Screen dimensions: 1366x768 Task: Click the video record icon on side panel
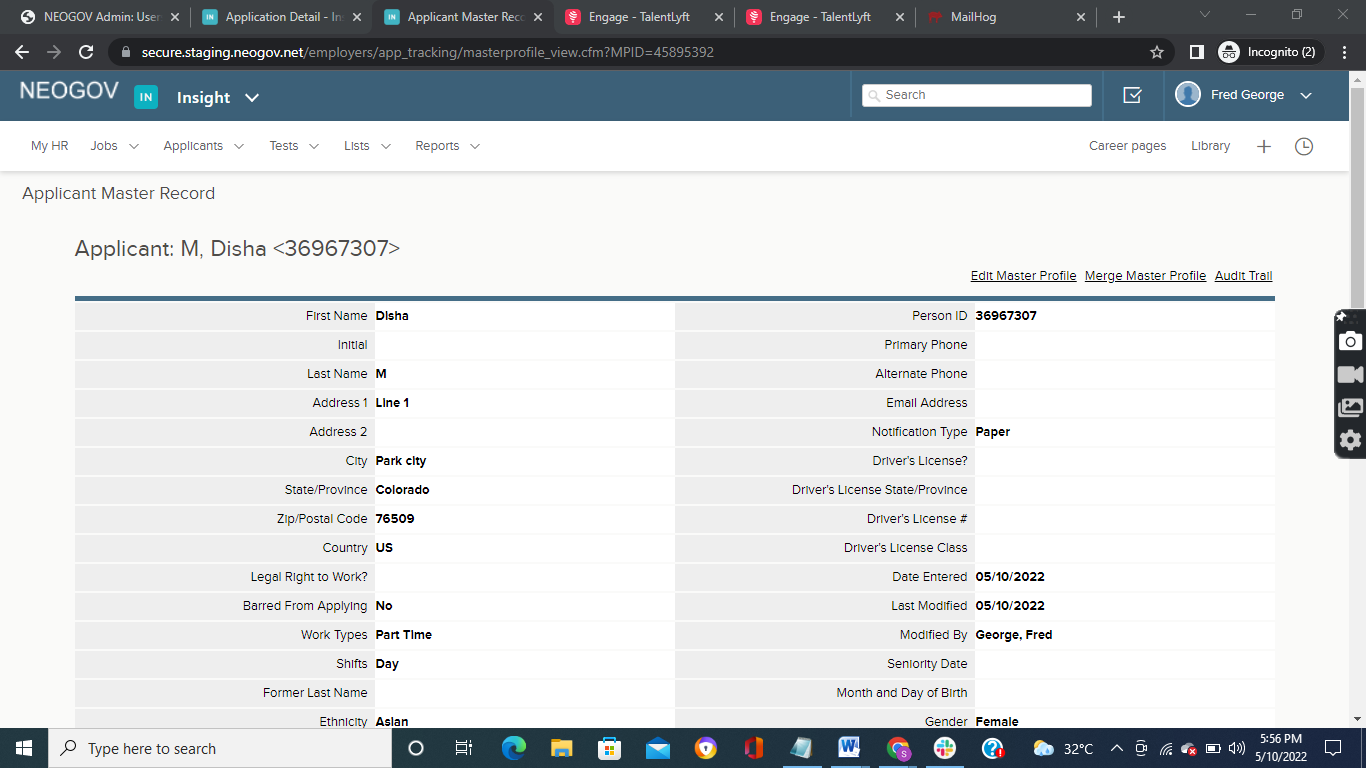click(1350, 374)
